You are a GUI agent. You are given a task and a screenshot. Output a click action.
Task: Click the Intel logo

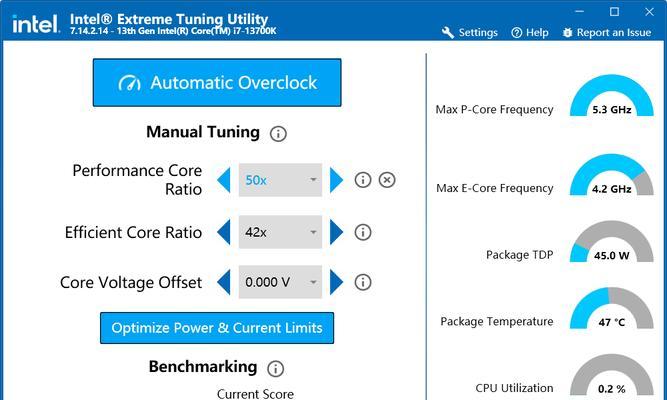click(x=36, y=24)
